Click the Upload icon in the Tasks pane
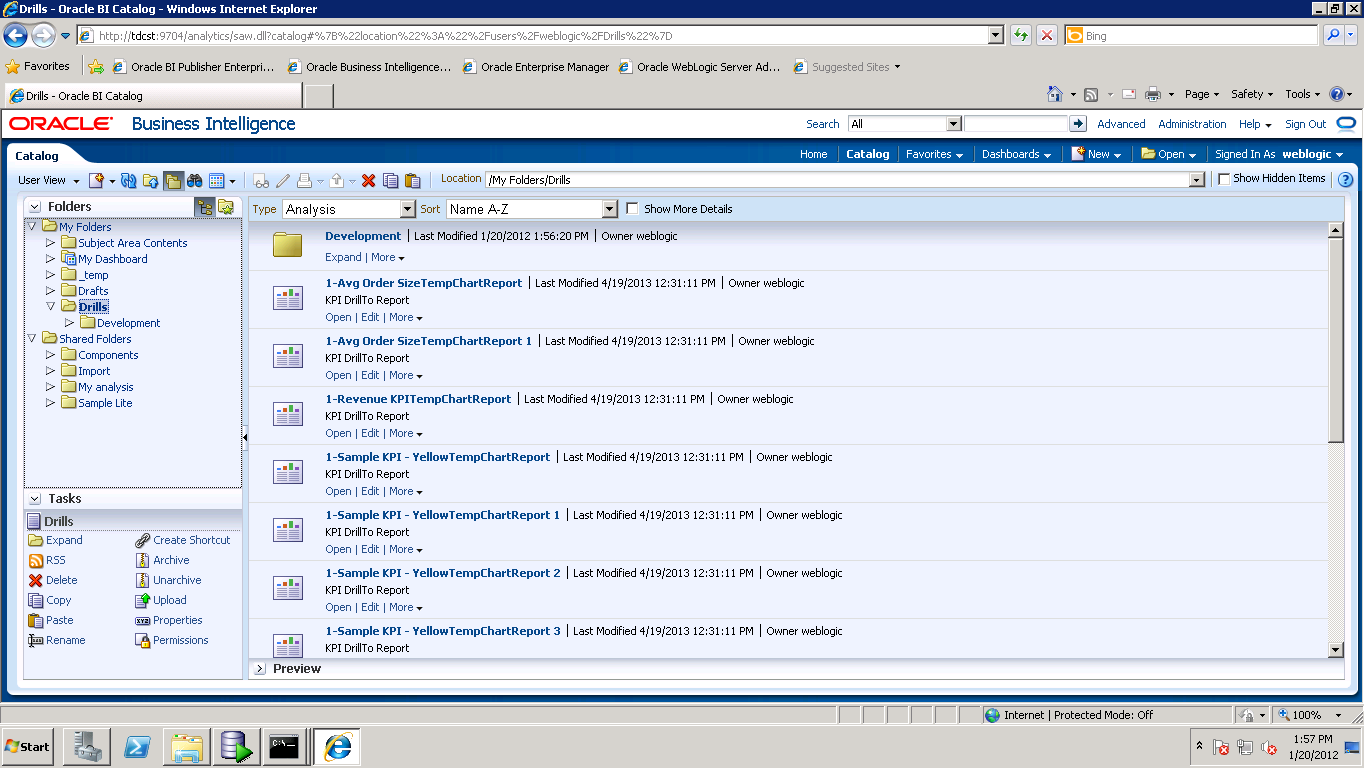 click(143, 601)
